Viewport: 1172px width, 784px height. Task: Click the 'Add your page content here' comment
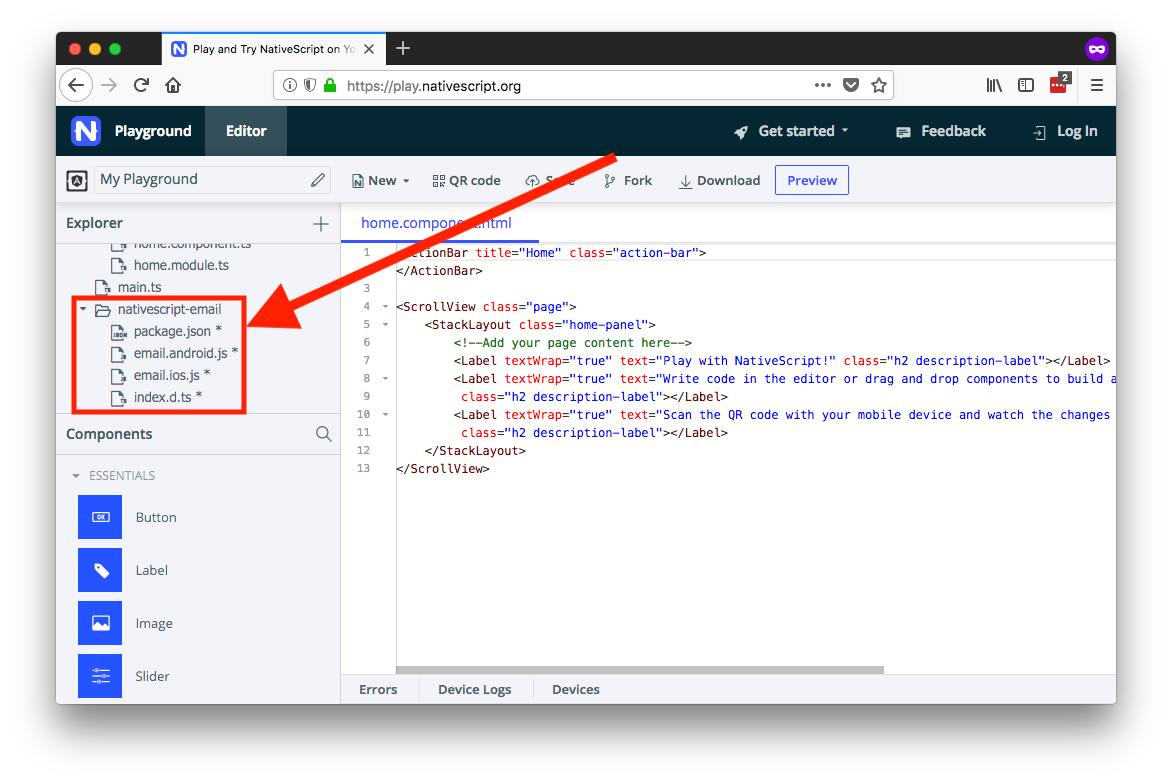click(x=573, y=342)
